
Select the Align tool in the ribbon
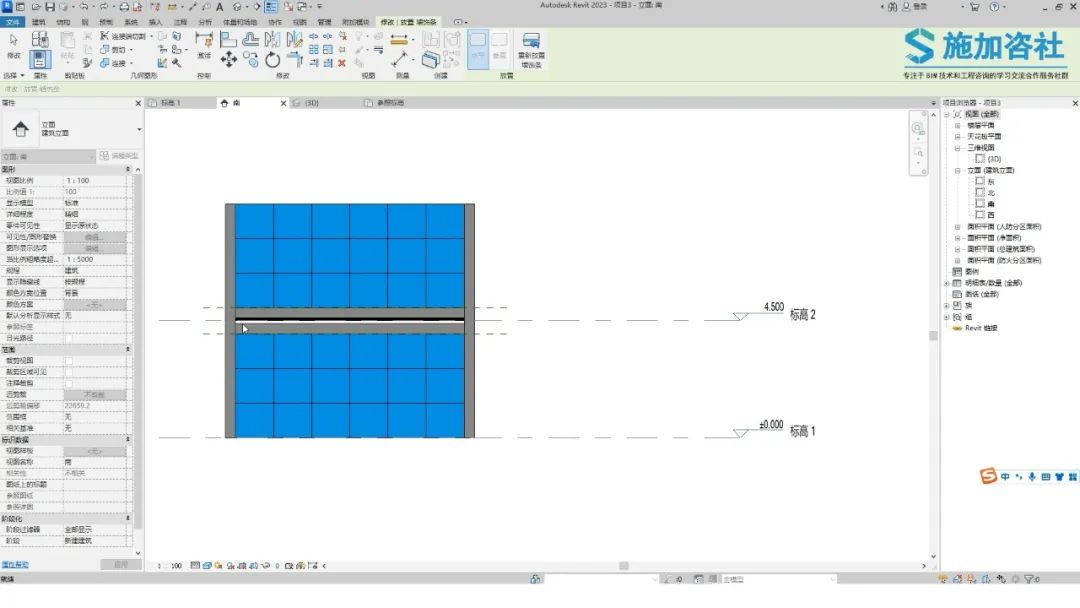(x=229, y=40)
